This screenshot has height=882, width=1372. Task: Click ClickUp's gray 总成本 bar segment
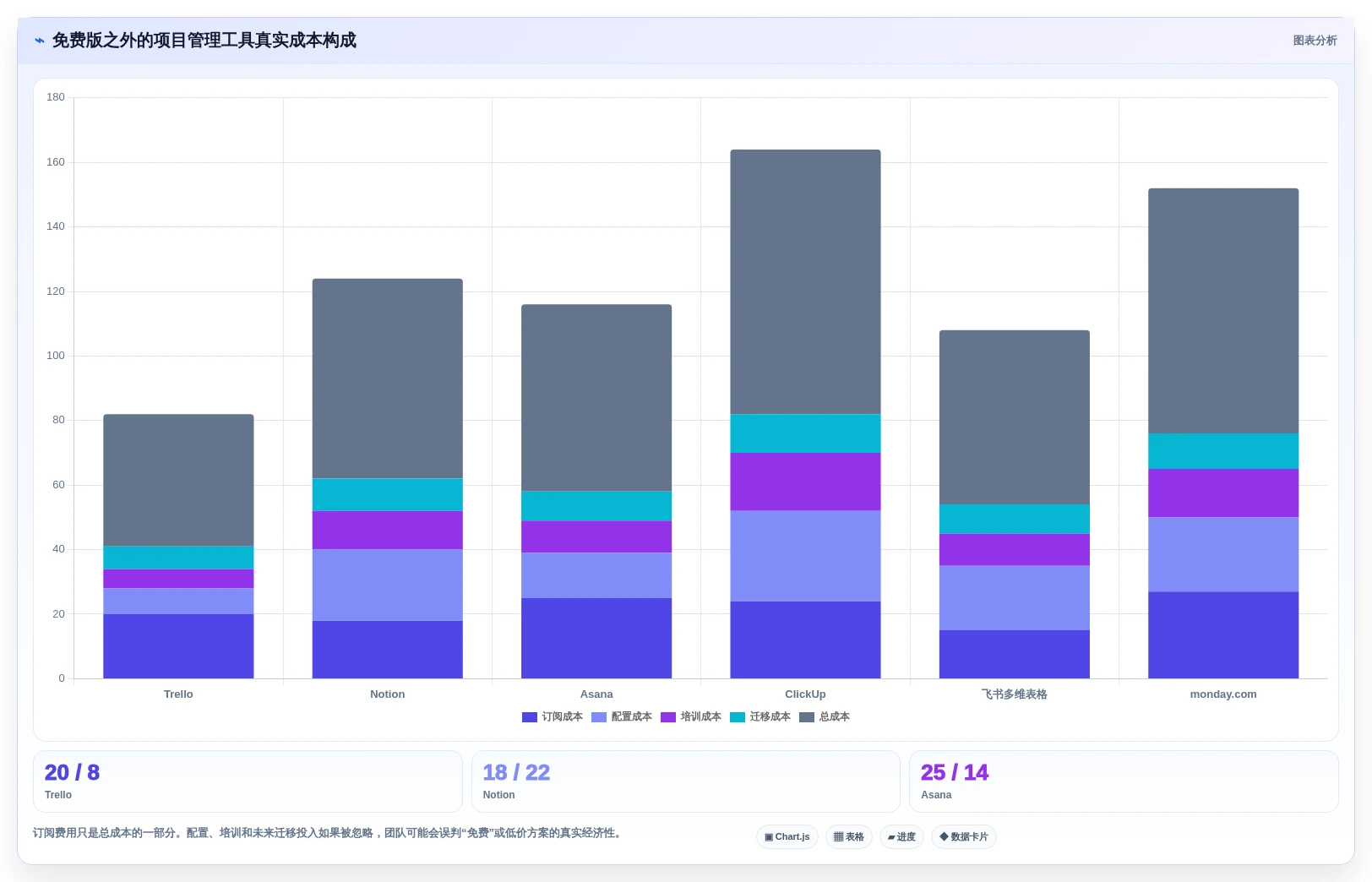tap(805, 282)
